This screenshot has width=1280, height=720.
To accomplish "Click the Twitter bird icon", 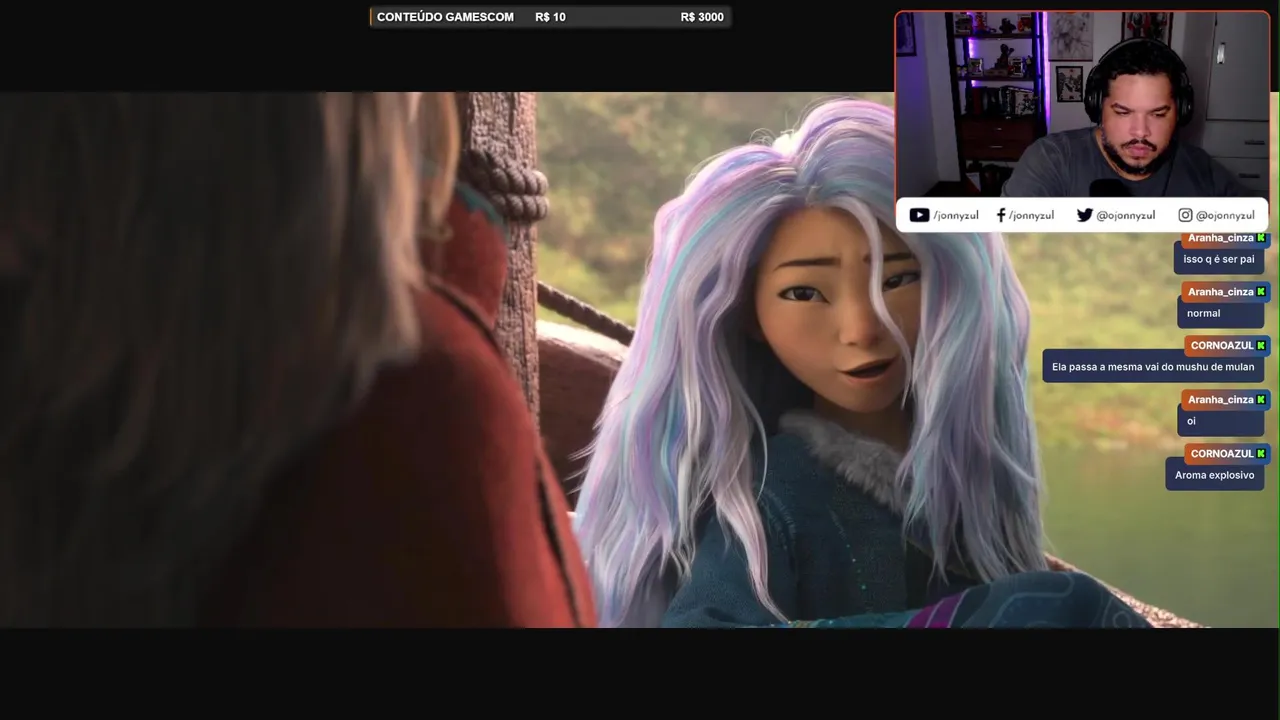I will 1084,215.
